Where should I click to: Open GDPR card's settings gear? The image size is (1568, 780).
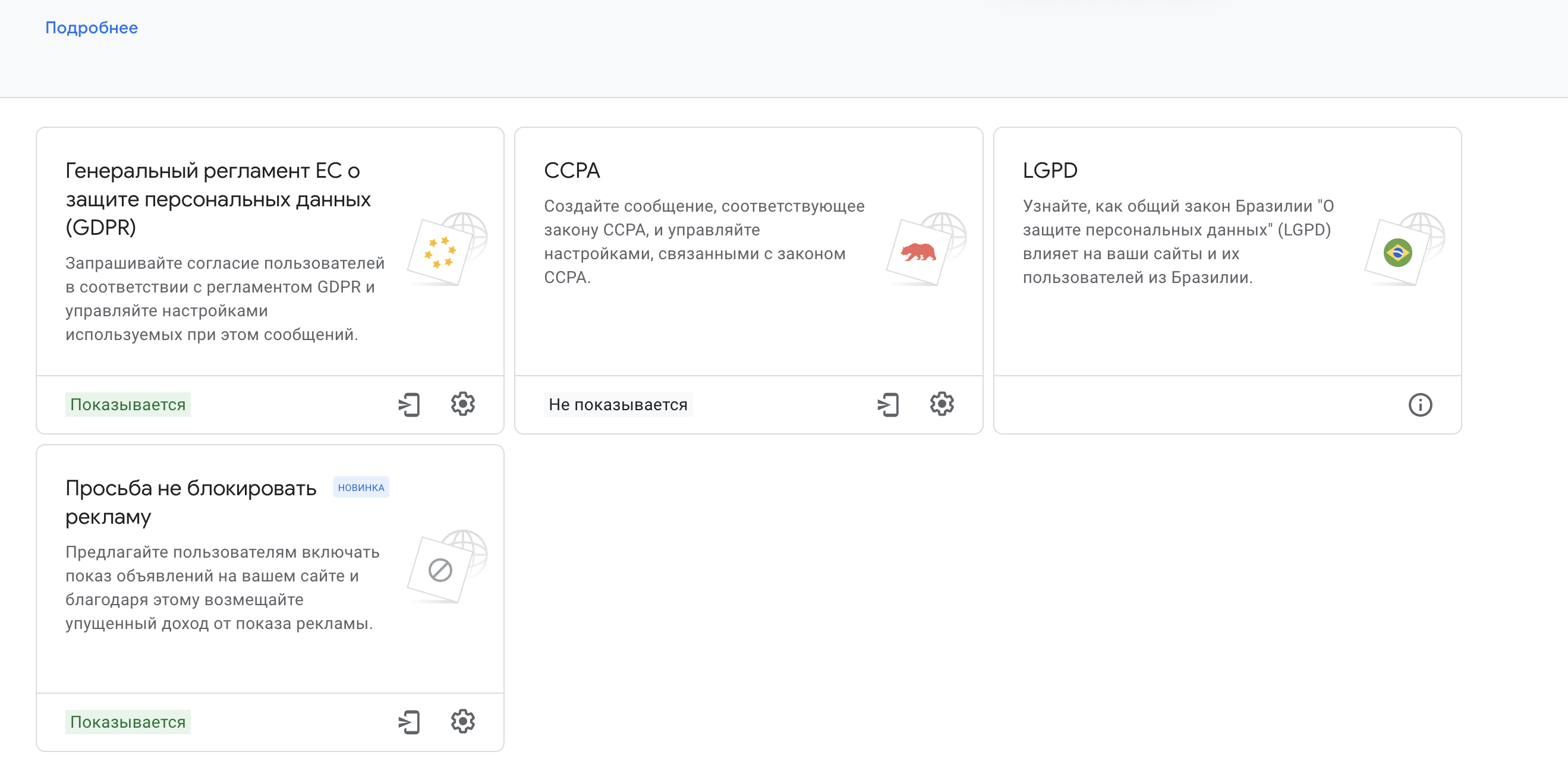[x=462, y=404]
